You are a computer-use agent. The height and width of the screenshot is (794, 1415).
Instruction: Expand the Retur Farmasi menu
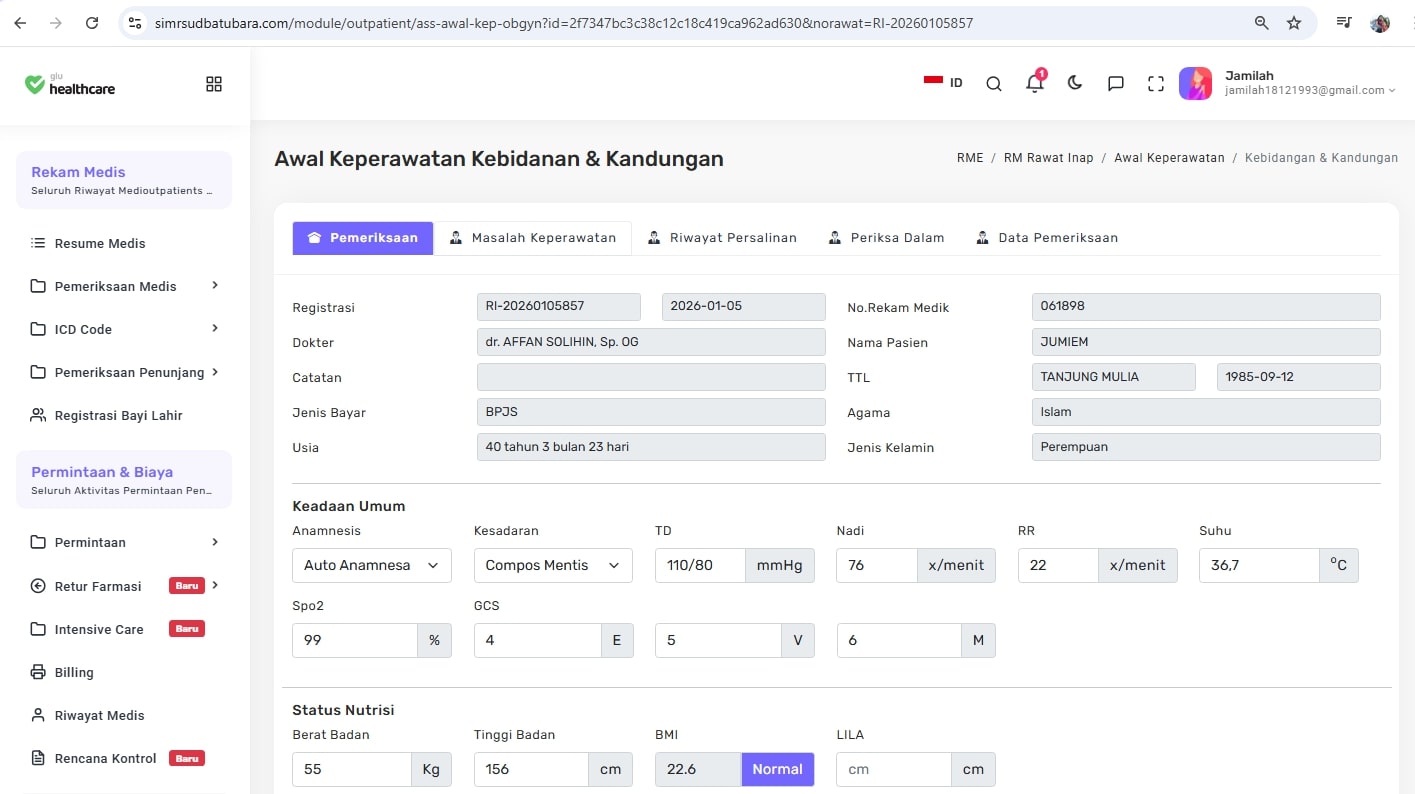pos(124,586)
